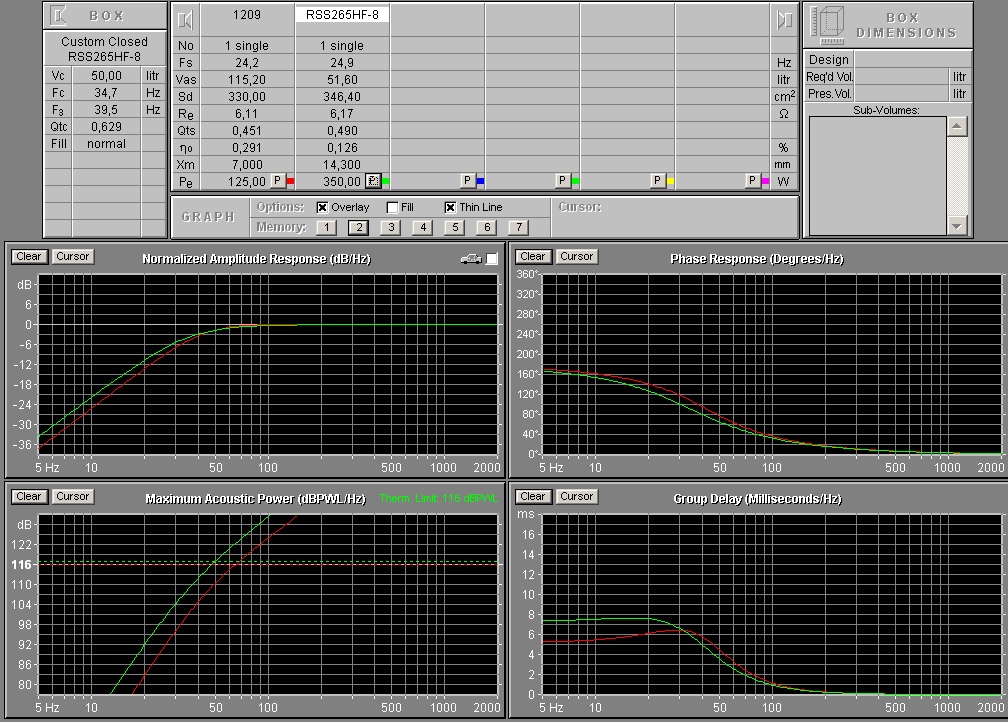Clear the Phase Response graph
The height and width of the screenshot is (722, 1008).
point(533,257)
